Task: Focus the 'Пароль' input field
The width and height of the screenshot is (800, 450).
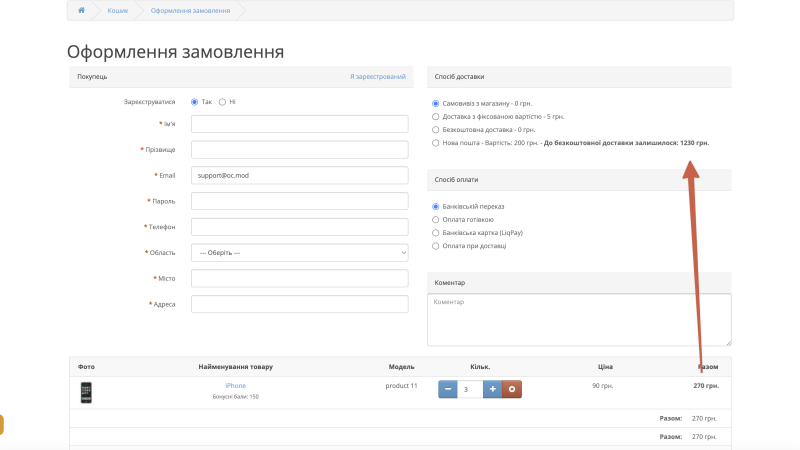Action: [x=299, y=201]
